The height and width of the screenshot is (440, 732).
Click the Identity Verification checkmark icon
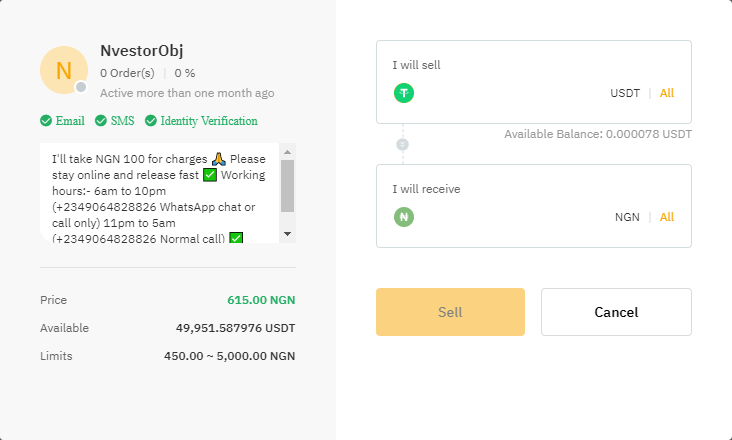tap(151, 121)
